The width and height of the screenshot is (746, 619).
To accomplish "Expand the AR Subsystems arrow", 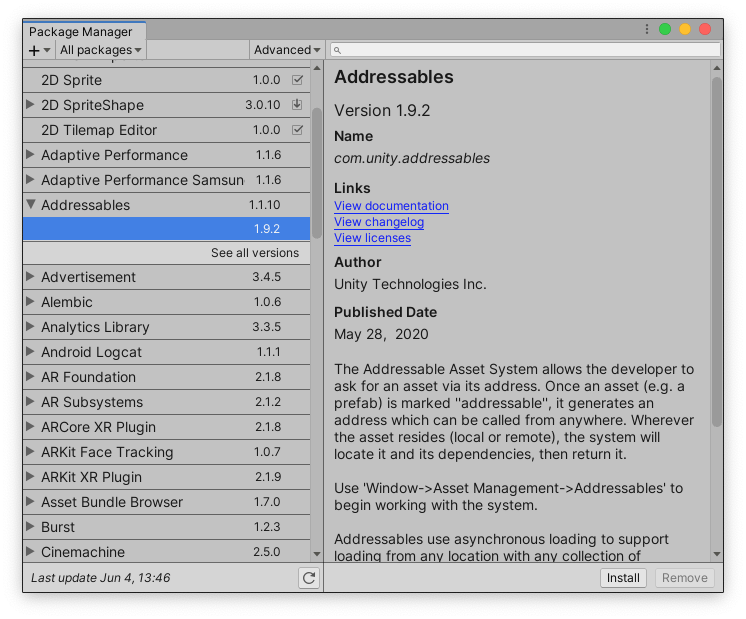I will [30, 401].
